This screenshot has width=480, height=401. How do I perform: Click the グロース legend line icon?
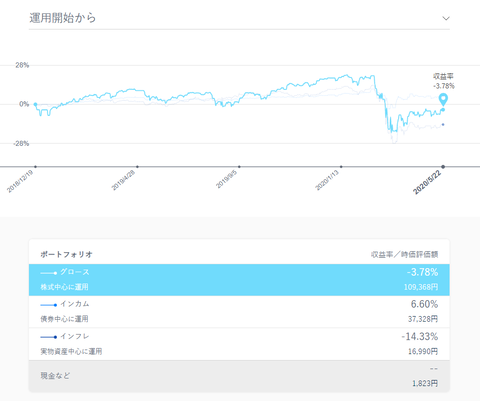49,273
